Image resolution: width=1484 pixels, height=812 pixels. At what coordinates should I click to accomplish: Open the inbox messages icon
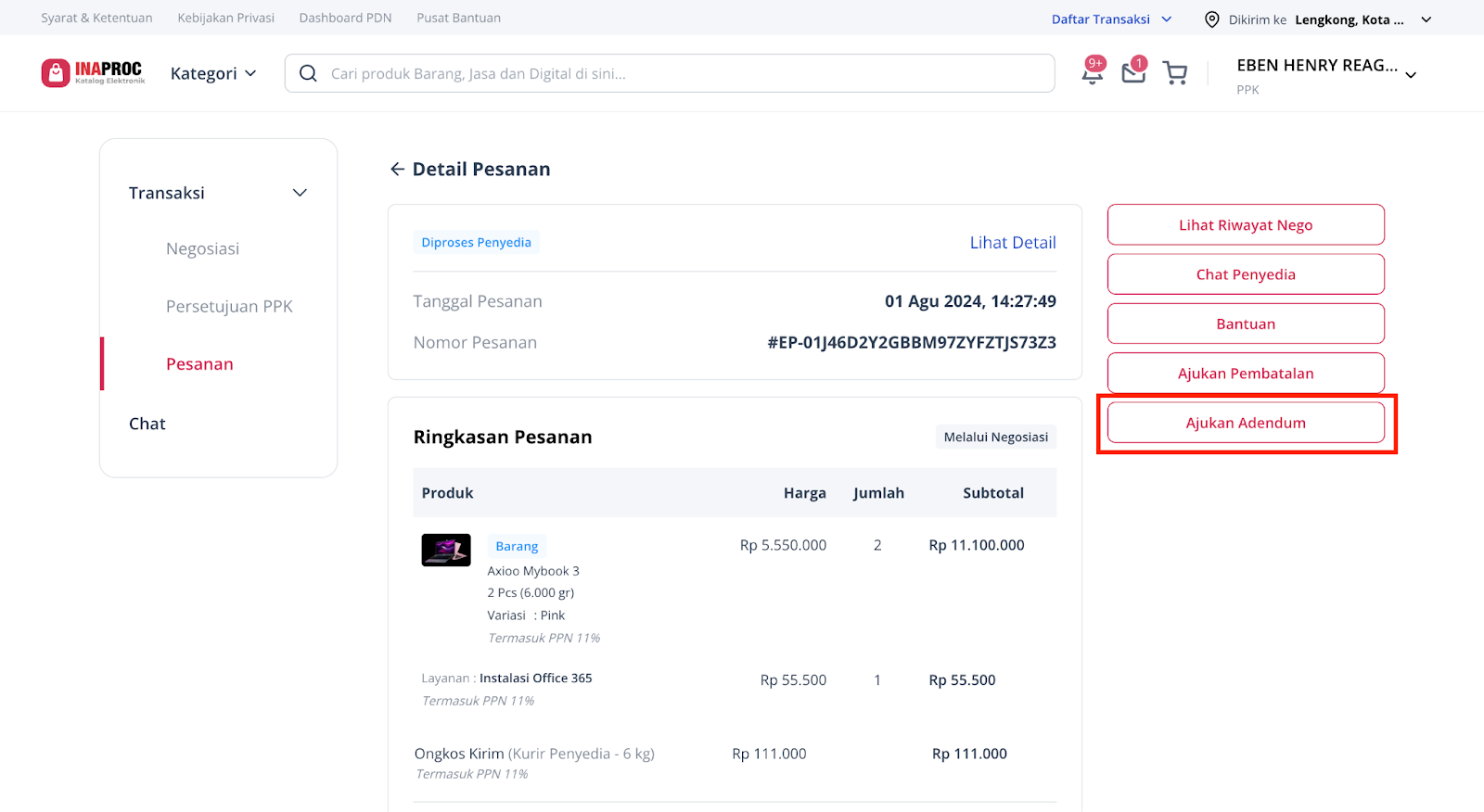click(x=1133, y=71)
